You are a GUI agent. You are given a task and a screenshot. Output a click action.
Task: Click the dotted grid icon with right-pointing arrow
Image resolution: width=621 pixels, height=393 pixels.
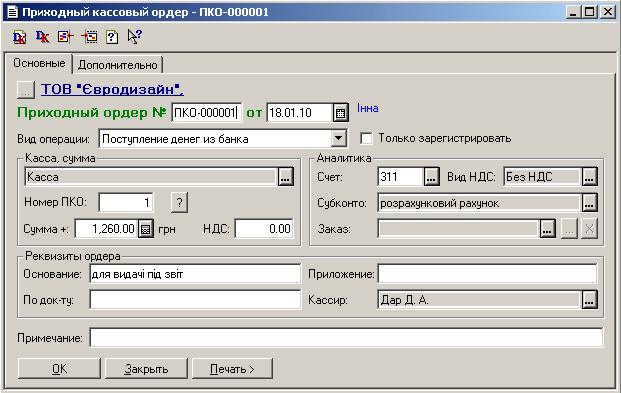pyautogui.click(x=89, y=37)
